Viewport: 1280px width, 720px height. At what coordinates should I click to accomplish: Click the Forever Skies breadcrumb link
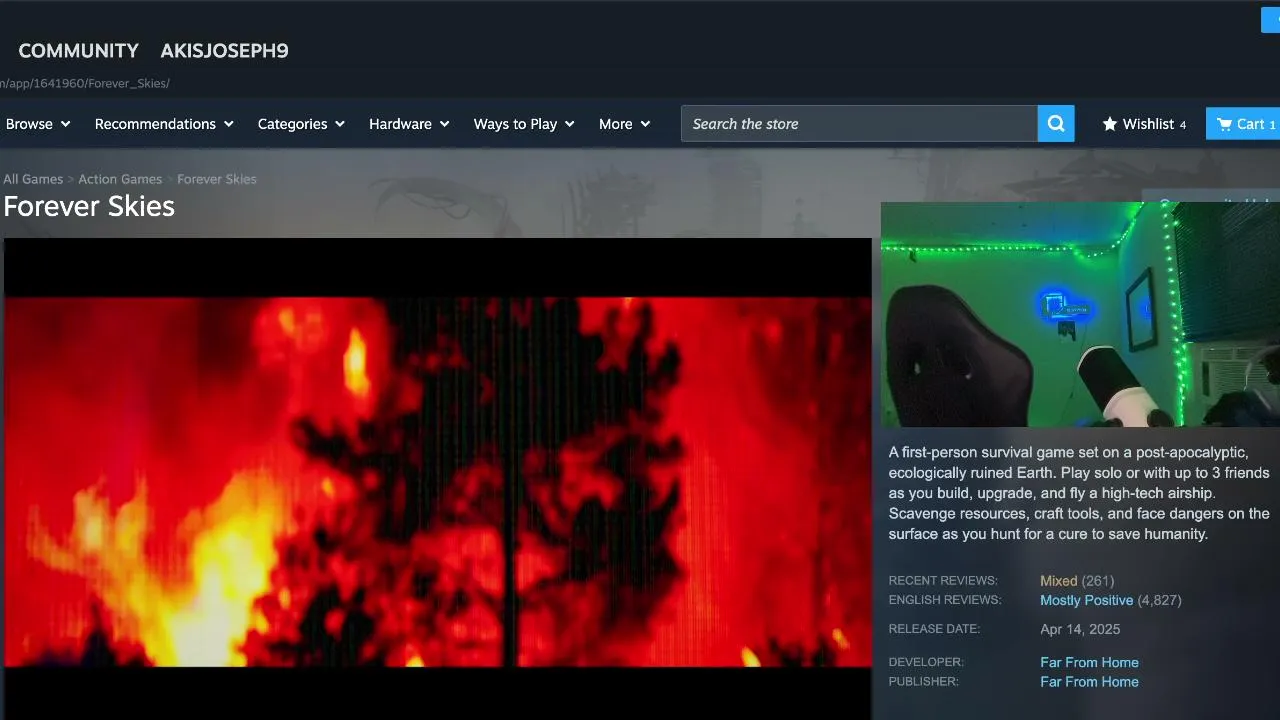(x=217, y=179)
